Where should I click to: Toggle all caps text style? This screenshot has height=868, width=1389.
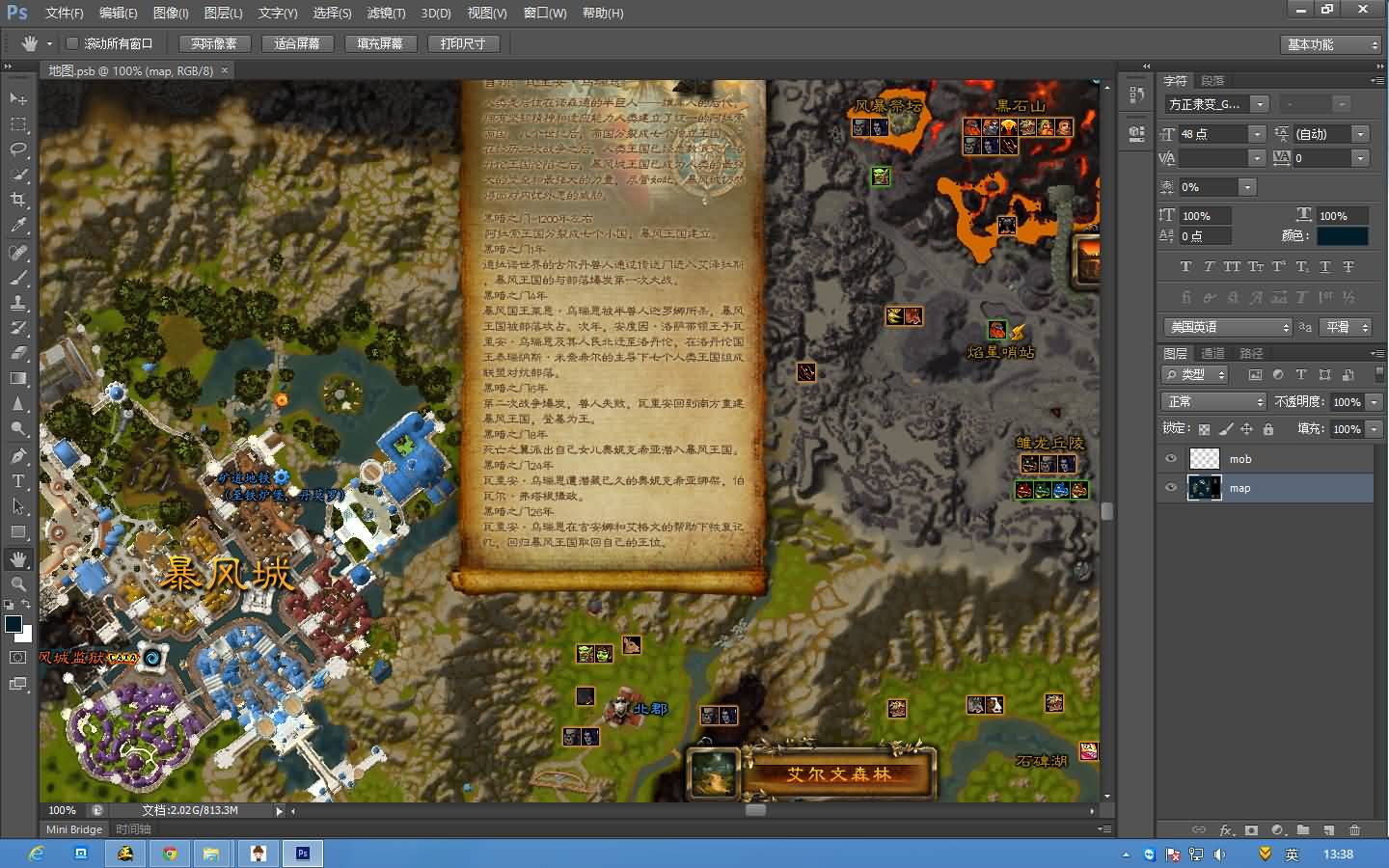[x=1232, y=267]
